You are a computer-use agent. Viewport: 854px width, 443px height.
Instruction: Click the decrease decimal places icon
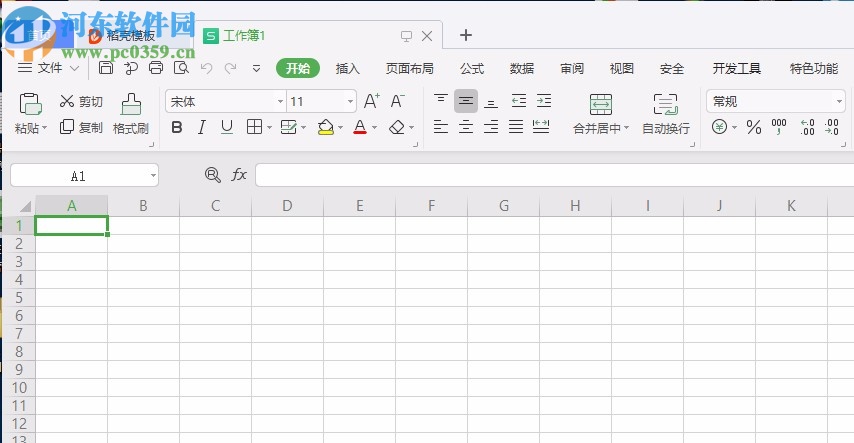[832, 127]
